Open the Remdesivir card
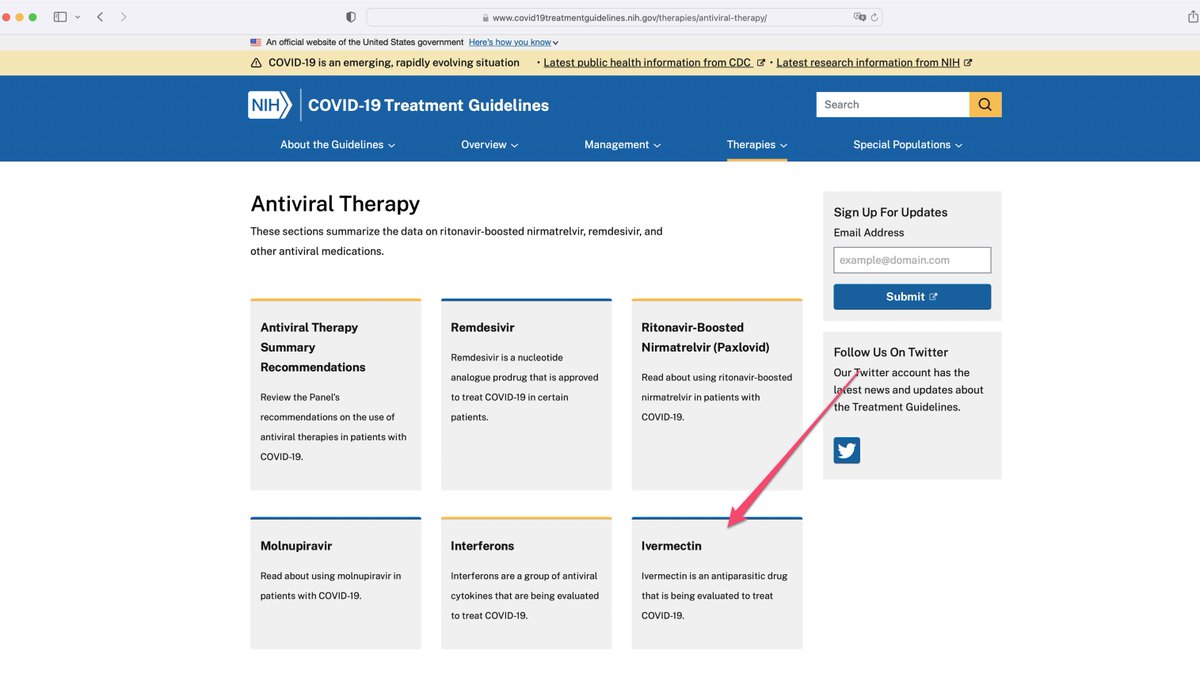The width and height of the screenshot is (1200, 674). (526, 394)
